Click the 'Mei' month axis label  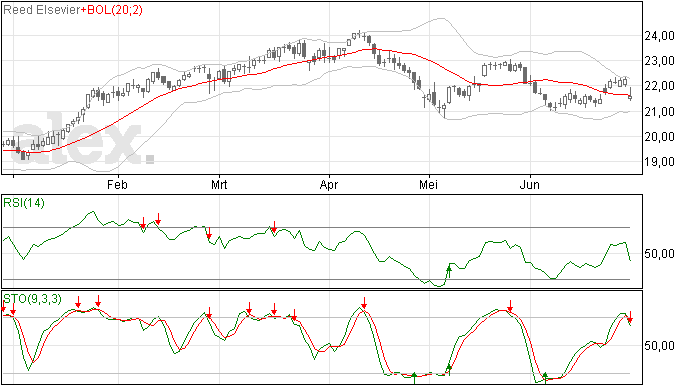(428, 184)
